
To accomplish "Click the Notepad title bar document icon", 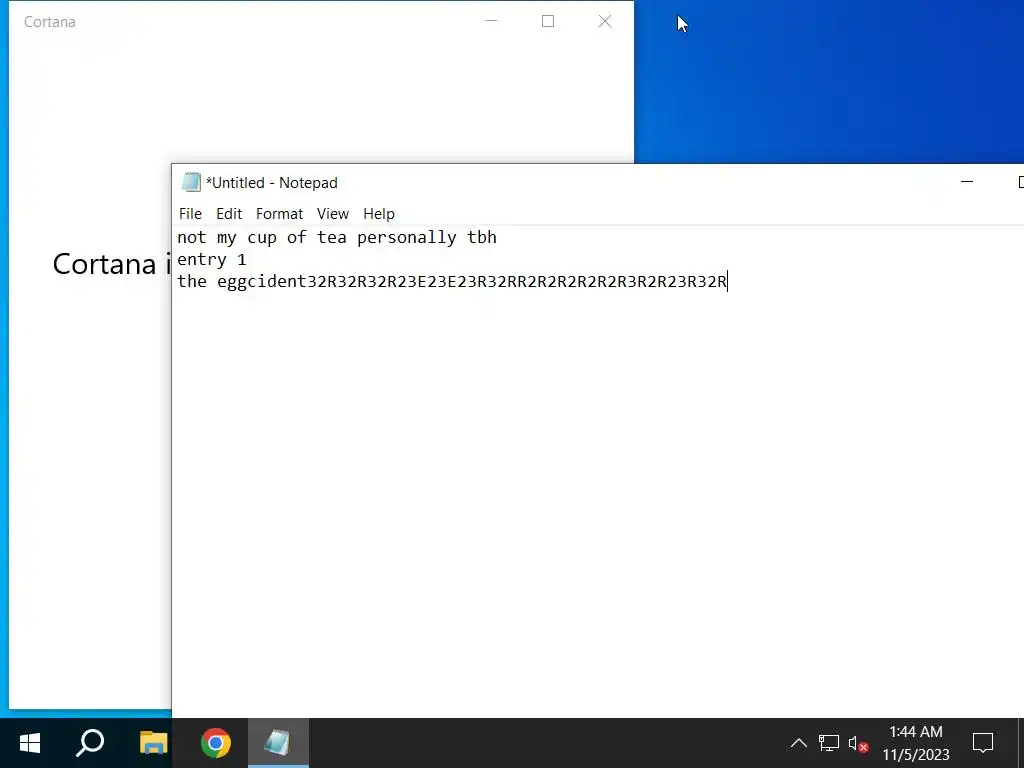I will click(191, 182).
